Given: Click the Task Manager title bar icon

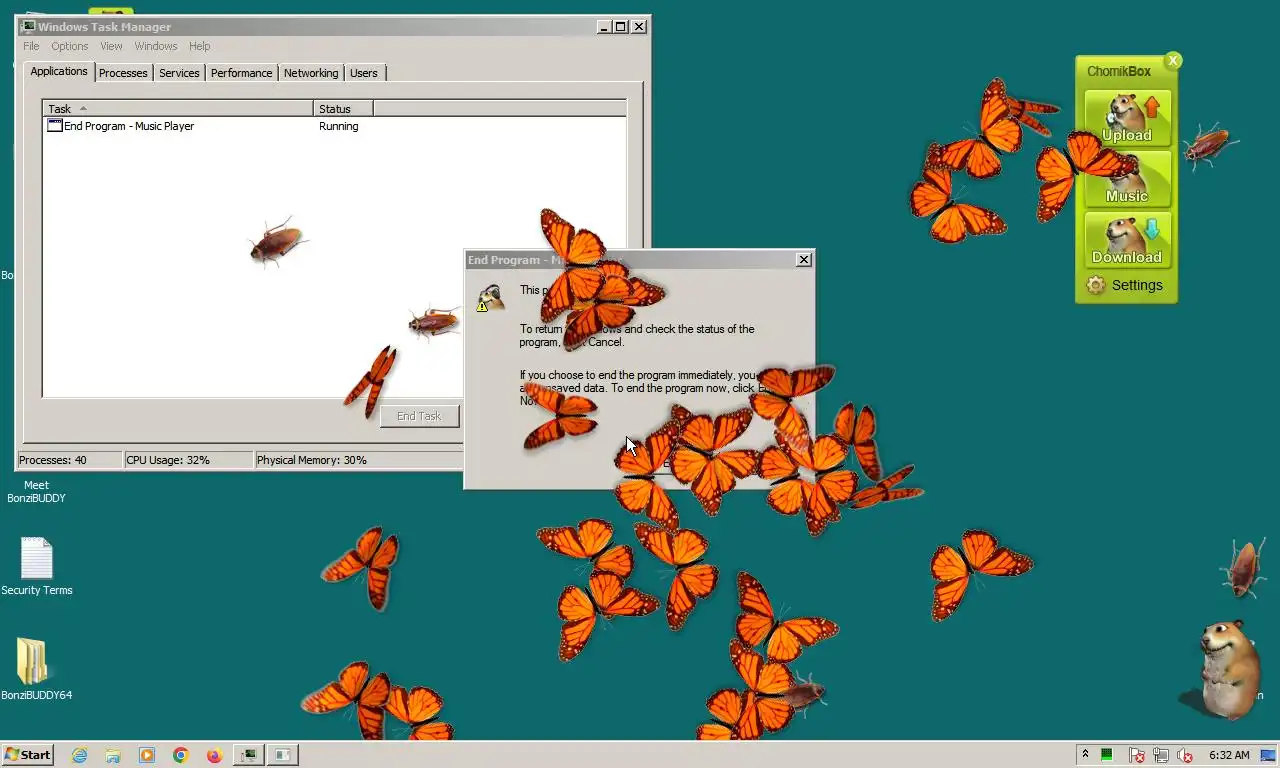Looking at the screenshot, I should (x=28, y=27).
